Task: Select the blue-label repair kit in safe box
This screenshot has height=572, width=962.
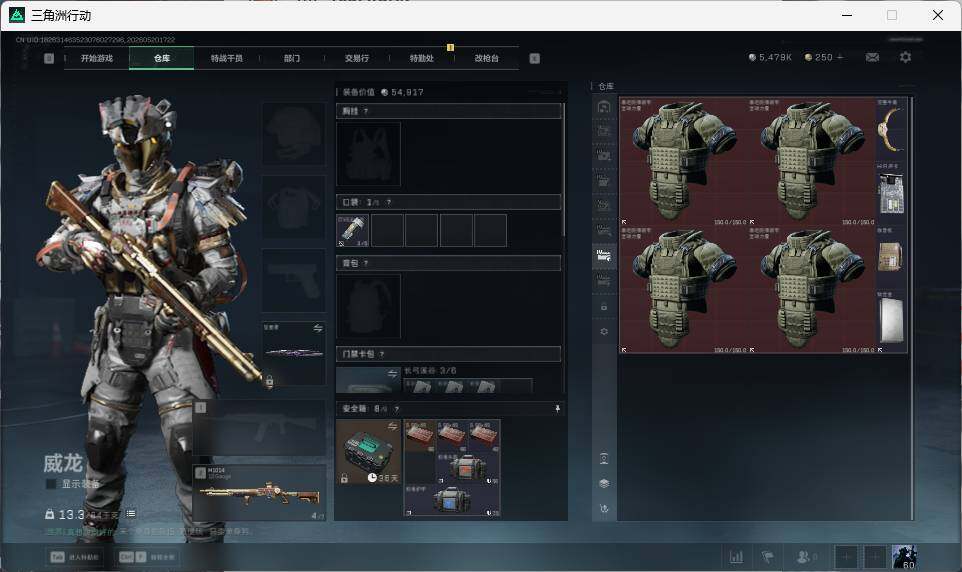Action: [x=452, y=501]
